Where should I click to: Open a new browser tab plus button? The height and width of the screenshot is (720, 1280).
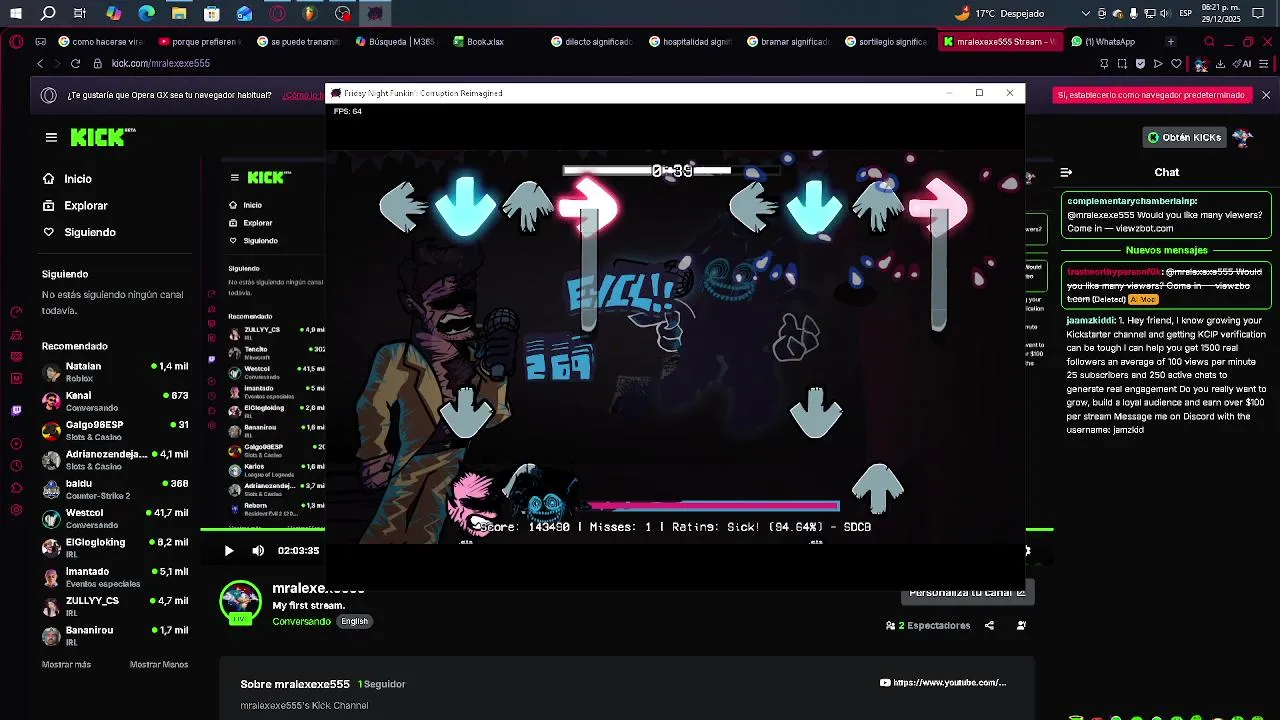tap(1170, 42)
